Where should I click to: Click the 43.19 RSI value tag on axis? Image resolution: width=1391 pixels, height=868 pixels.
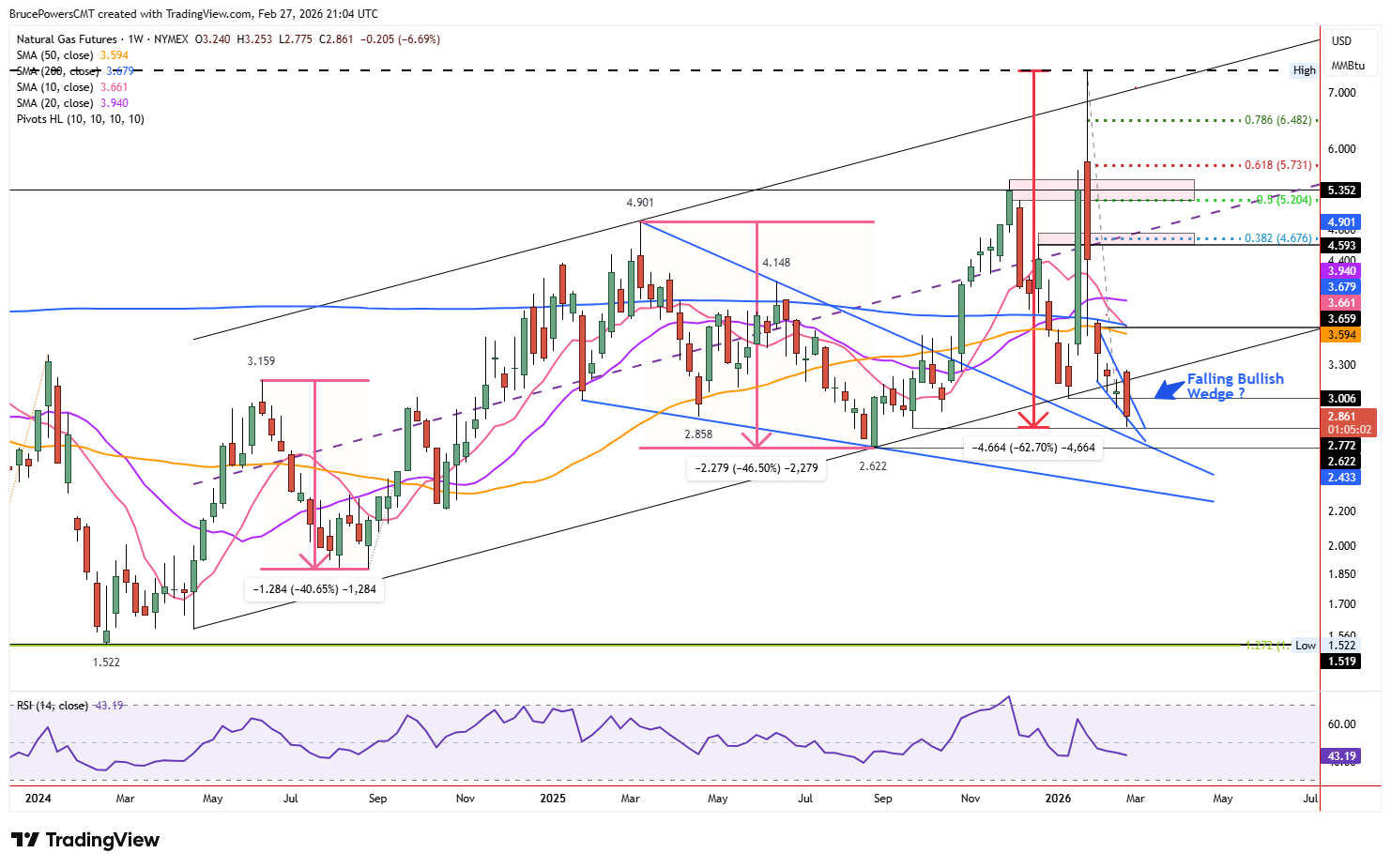[1342, 756]
